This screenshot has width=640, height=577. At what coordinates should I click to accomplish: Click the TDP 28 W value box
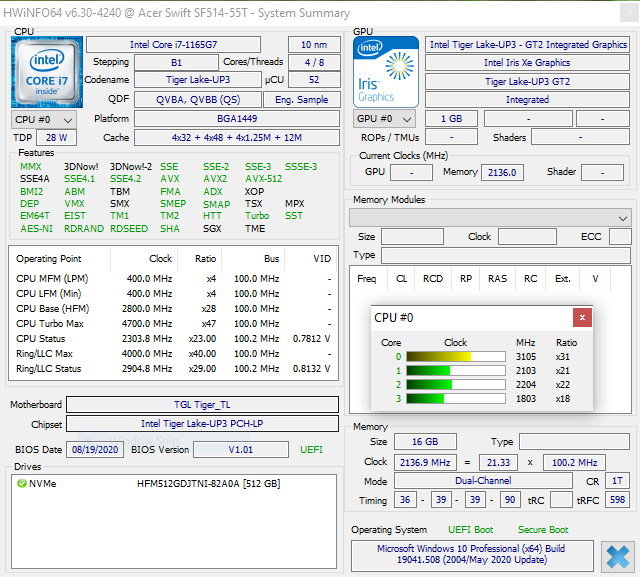[56, 138]
